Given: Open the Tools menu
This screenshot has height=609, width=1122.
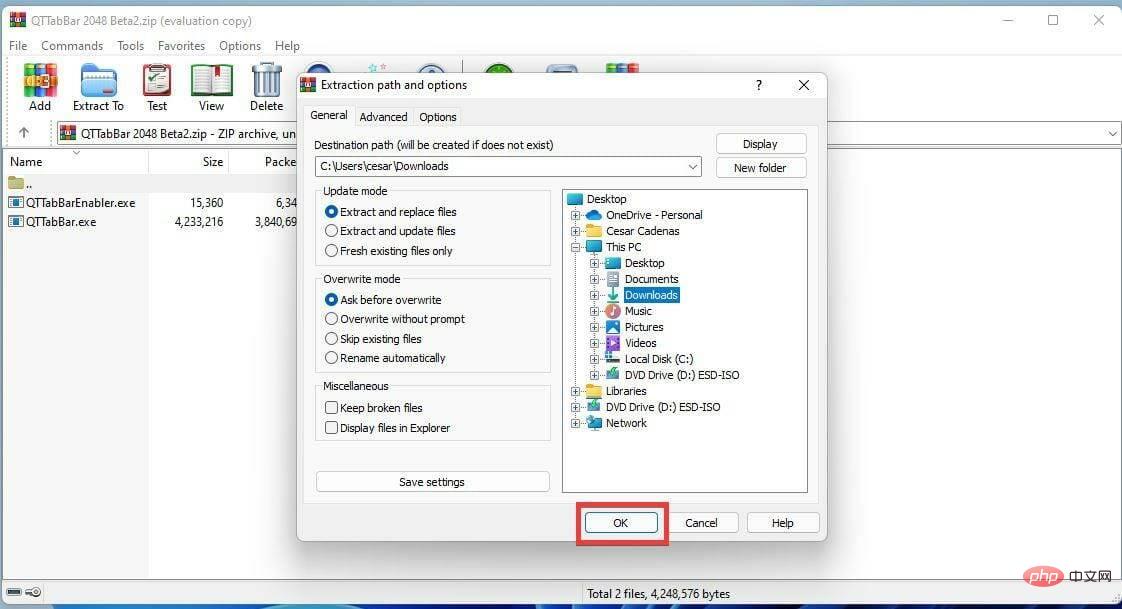Looking at the screenshot, I should pyautogui.click(x=131, y=46).
